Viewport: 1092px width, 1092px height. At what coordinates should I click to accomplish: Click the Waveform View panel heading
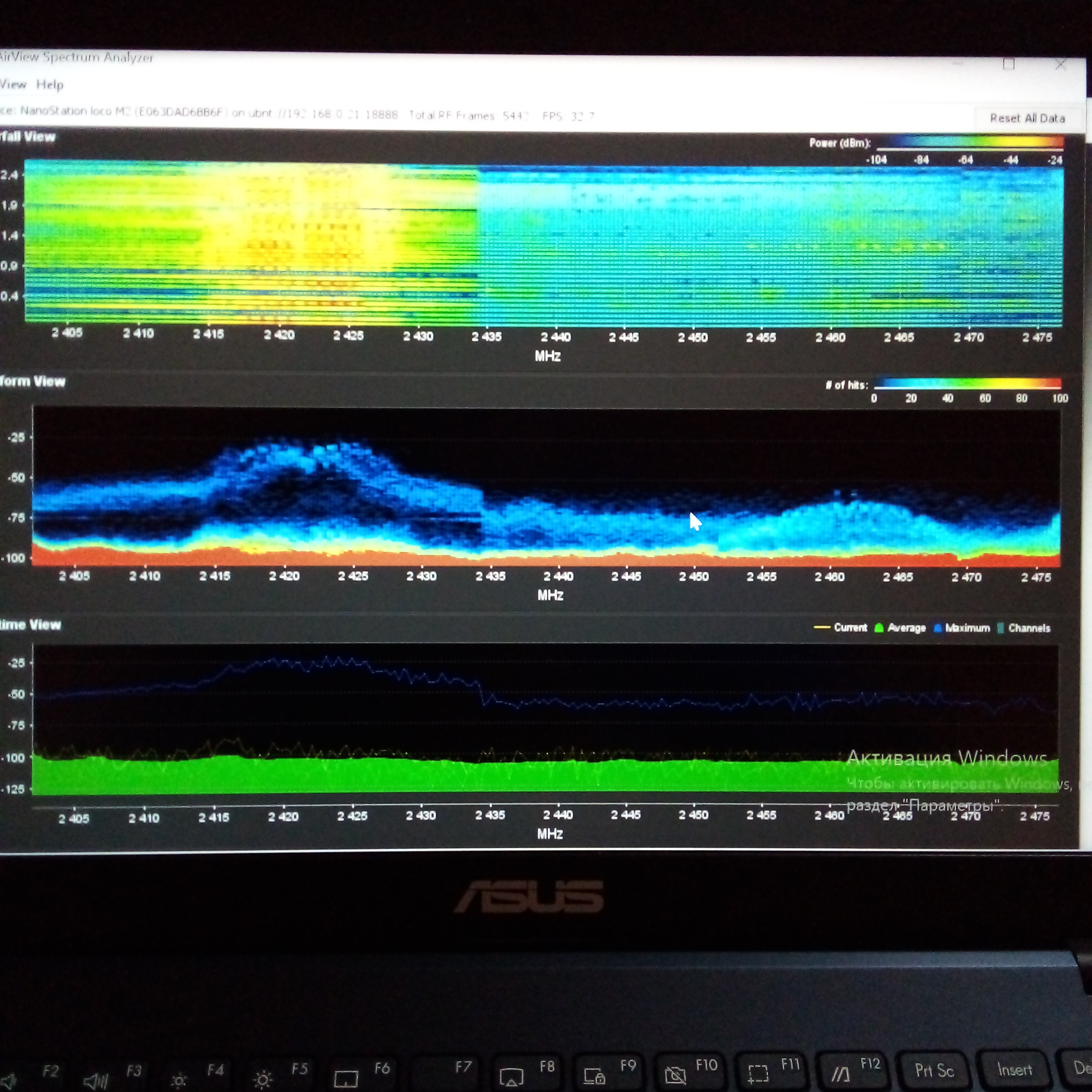tap(32, 381)
